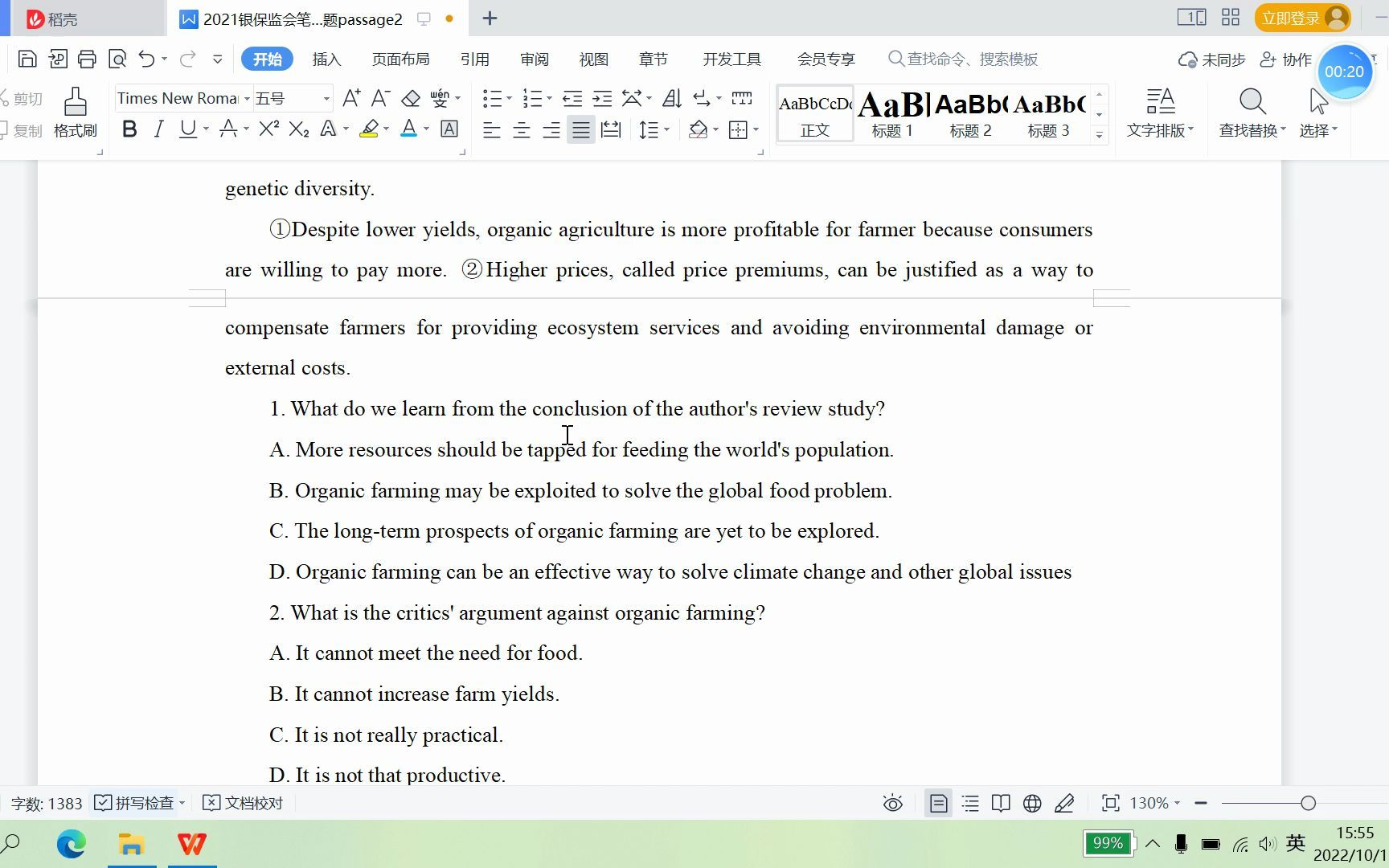Decrease paragraph indent
Image resolution: width=1389 pixels, height=868 pixels.
point(572,98)
